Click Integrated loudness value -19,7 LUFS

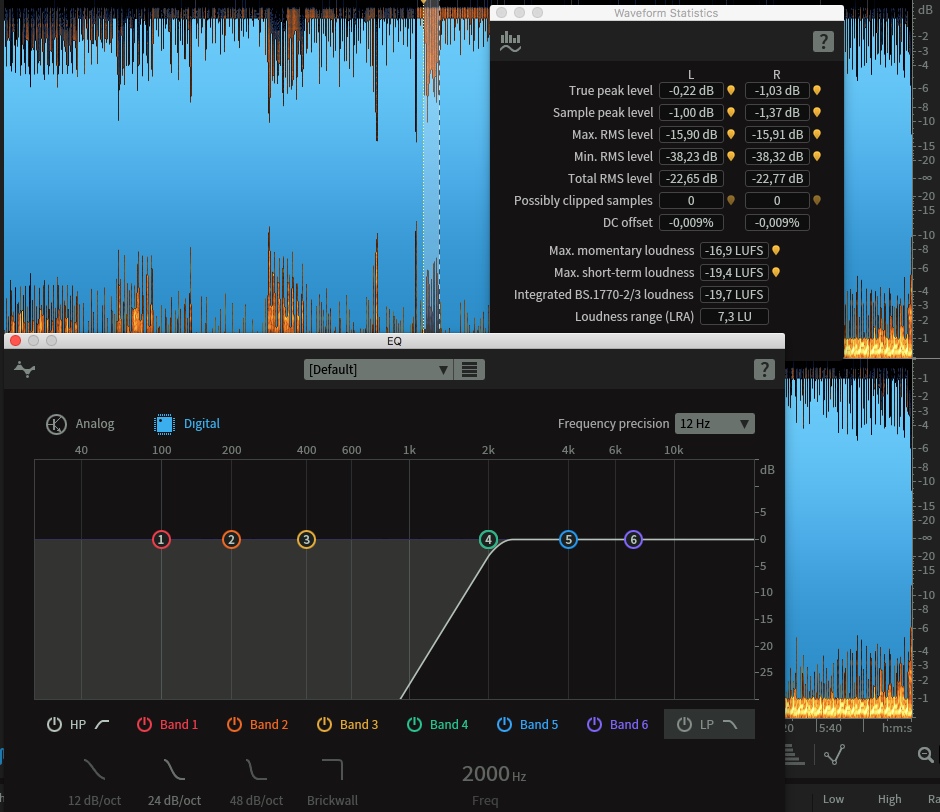(x=734, y=294)
